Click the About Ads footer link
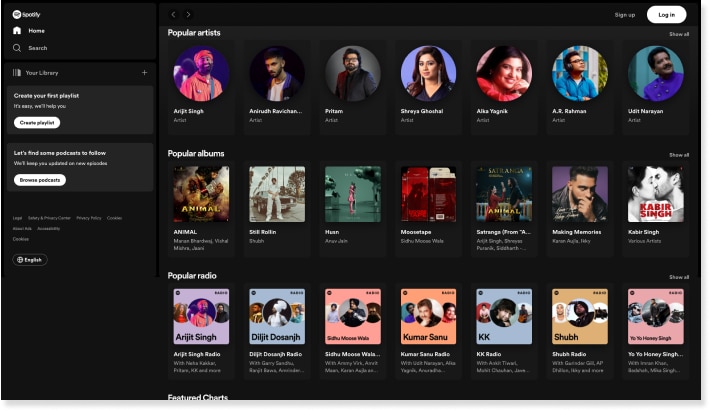The height and width of the screenshot is (411, 710). [x=22, y=229]
